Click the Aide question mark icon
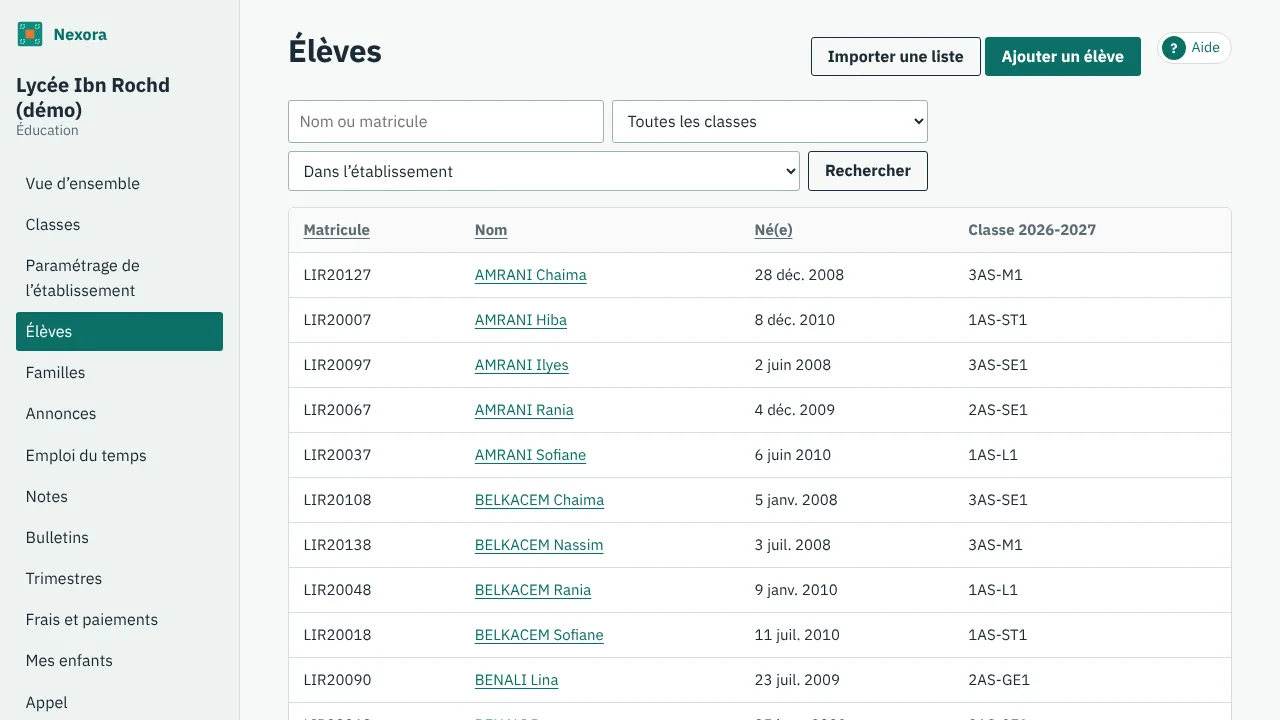The height and width of the screenshot is (720, 1280). (1173, 48)
